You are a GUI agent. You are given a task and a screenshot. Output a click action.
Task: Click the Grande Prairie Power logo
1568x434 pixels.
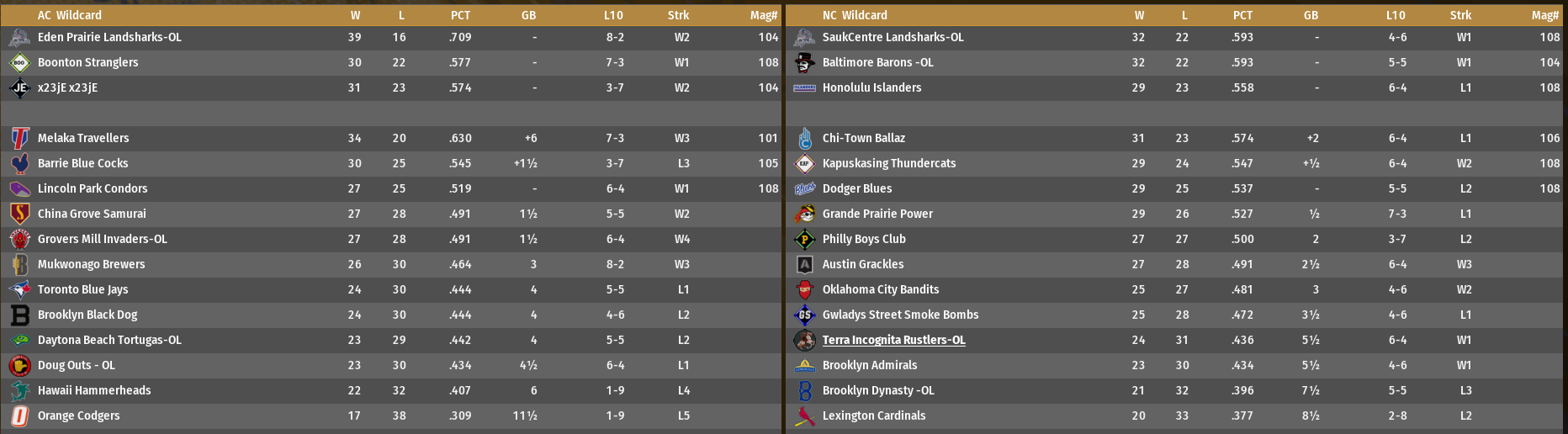pos(805,214)
